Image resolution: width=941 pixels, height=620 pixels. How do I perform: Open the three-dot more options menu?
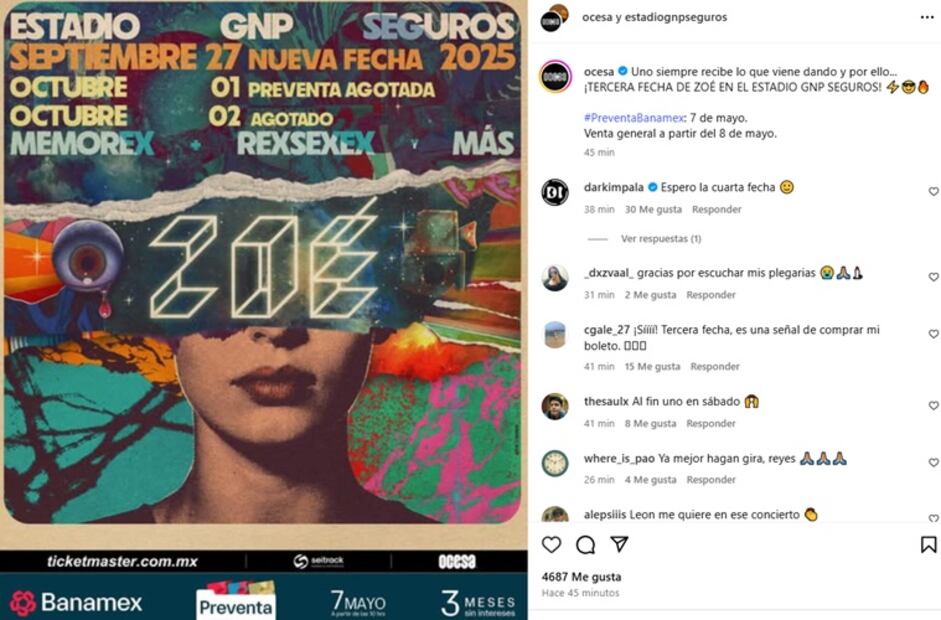tap(927, 17)
